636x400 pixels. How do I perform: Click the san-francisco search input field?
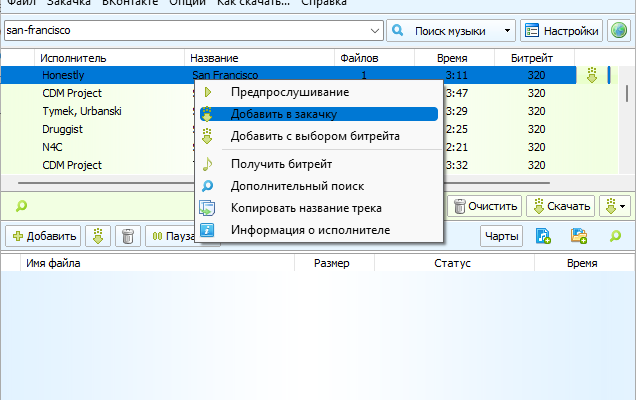[187, 31]
